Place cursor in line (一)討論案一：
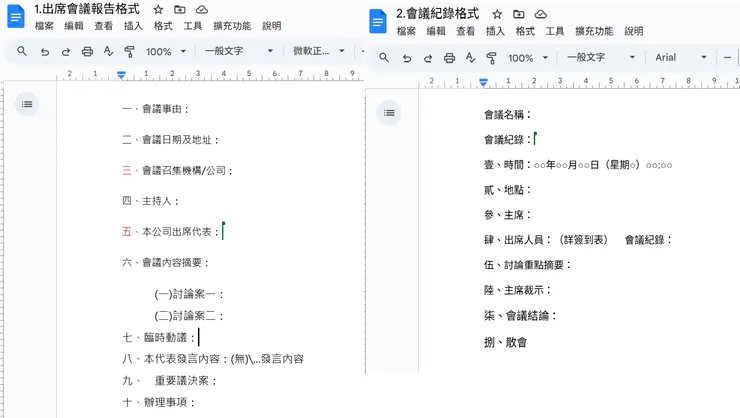Viewport: 740px width, 418px height. 189,294
